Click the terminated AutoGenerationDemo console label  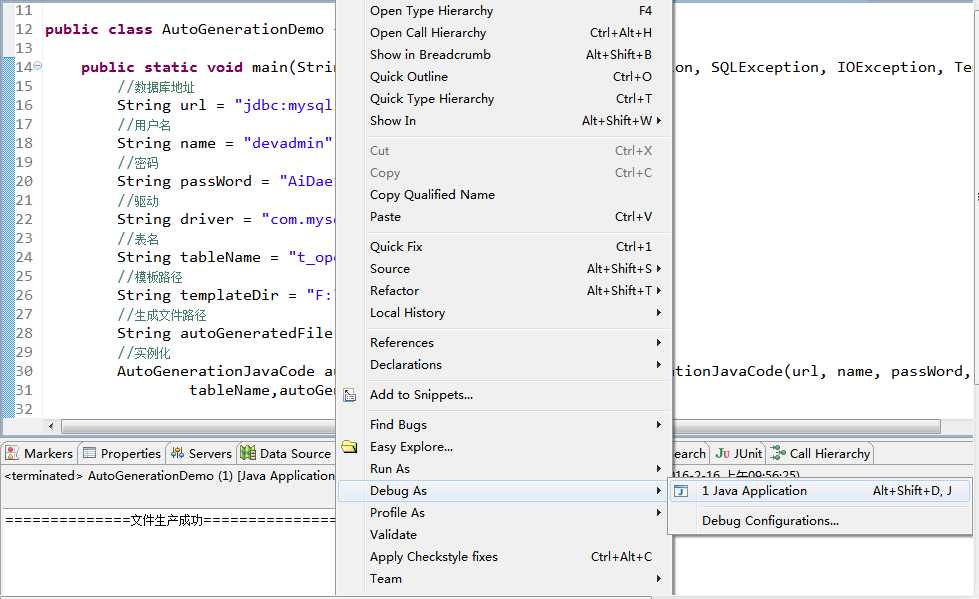[169, 476]
